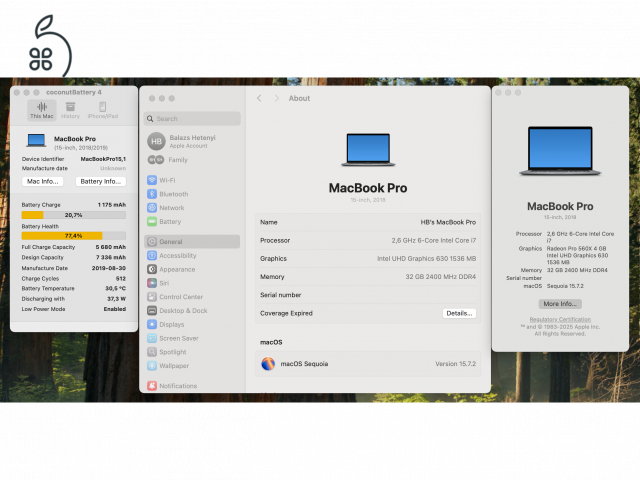
Task: Click the MacBook Pro image in About pane
Action: tap(368, 149)
